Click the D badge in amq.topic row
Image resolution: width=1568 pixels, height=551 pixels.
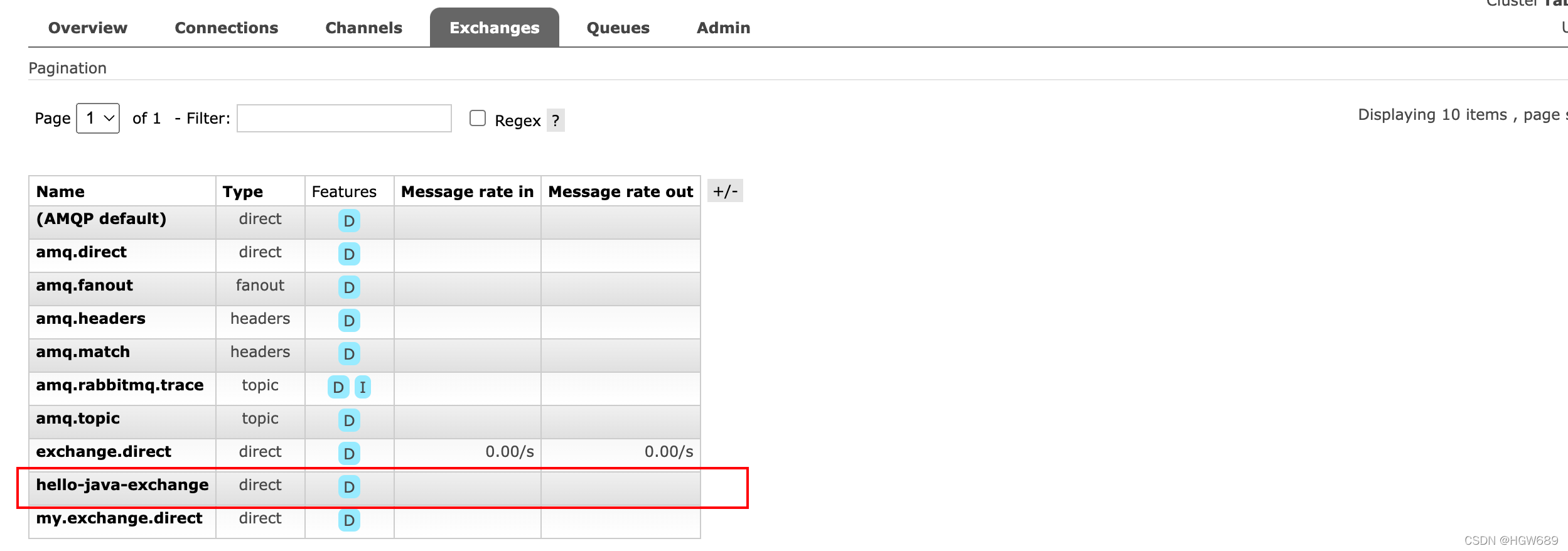(349, 420)
